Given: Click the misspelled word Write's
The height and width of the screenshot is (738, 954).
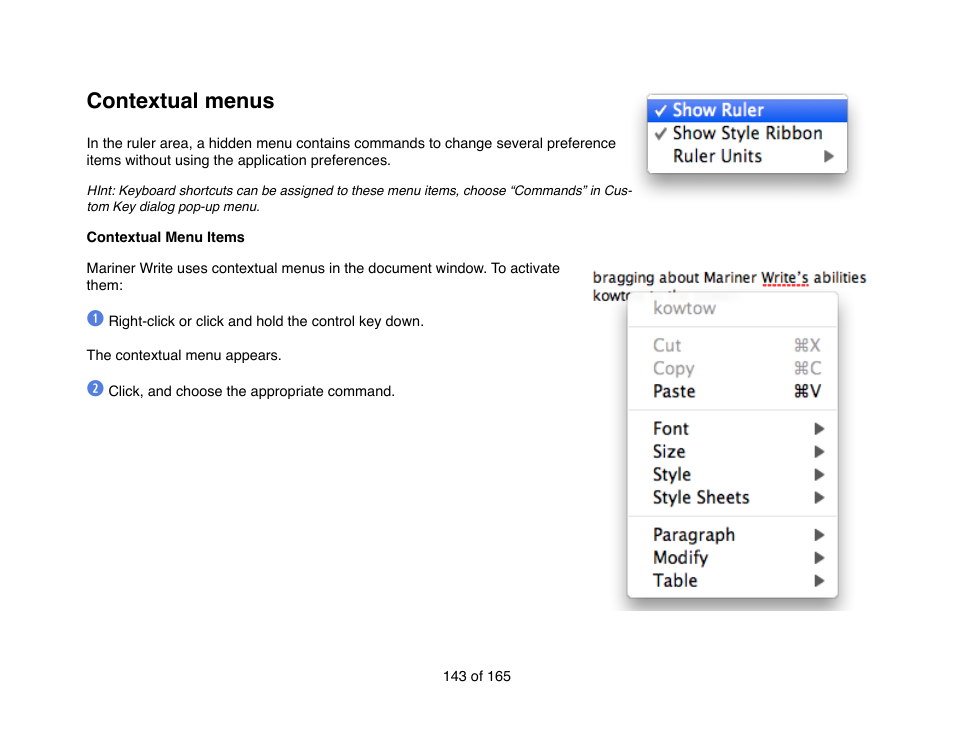Looking at the screenshot, I should 784,278.
